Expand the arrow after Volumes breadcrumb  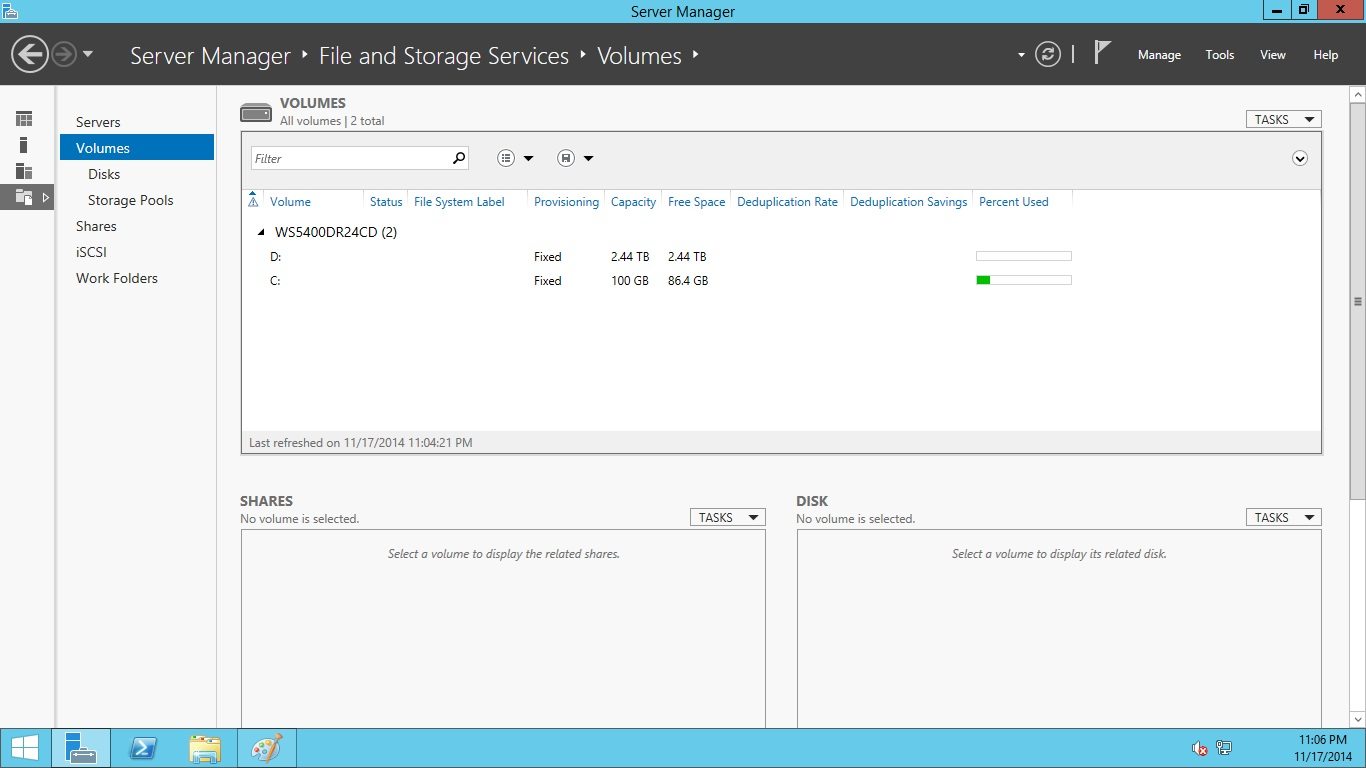click(x=695, y=55)
